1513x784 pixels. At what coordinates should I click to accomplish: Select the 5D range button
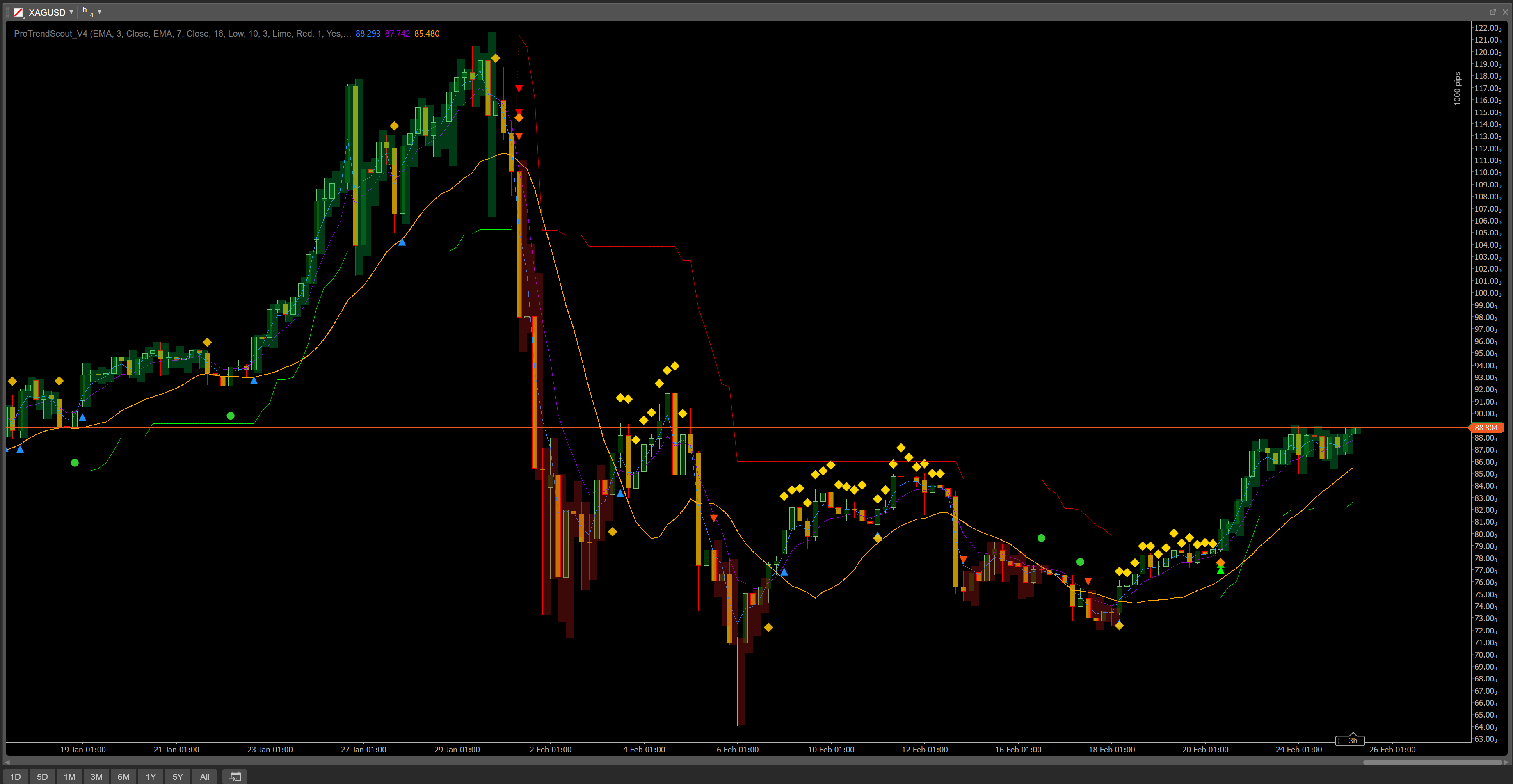coord(42,776)
